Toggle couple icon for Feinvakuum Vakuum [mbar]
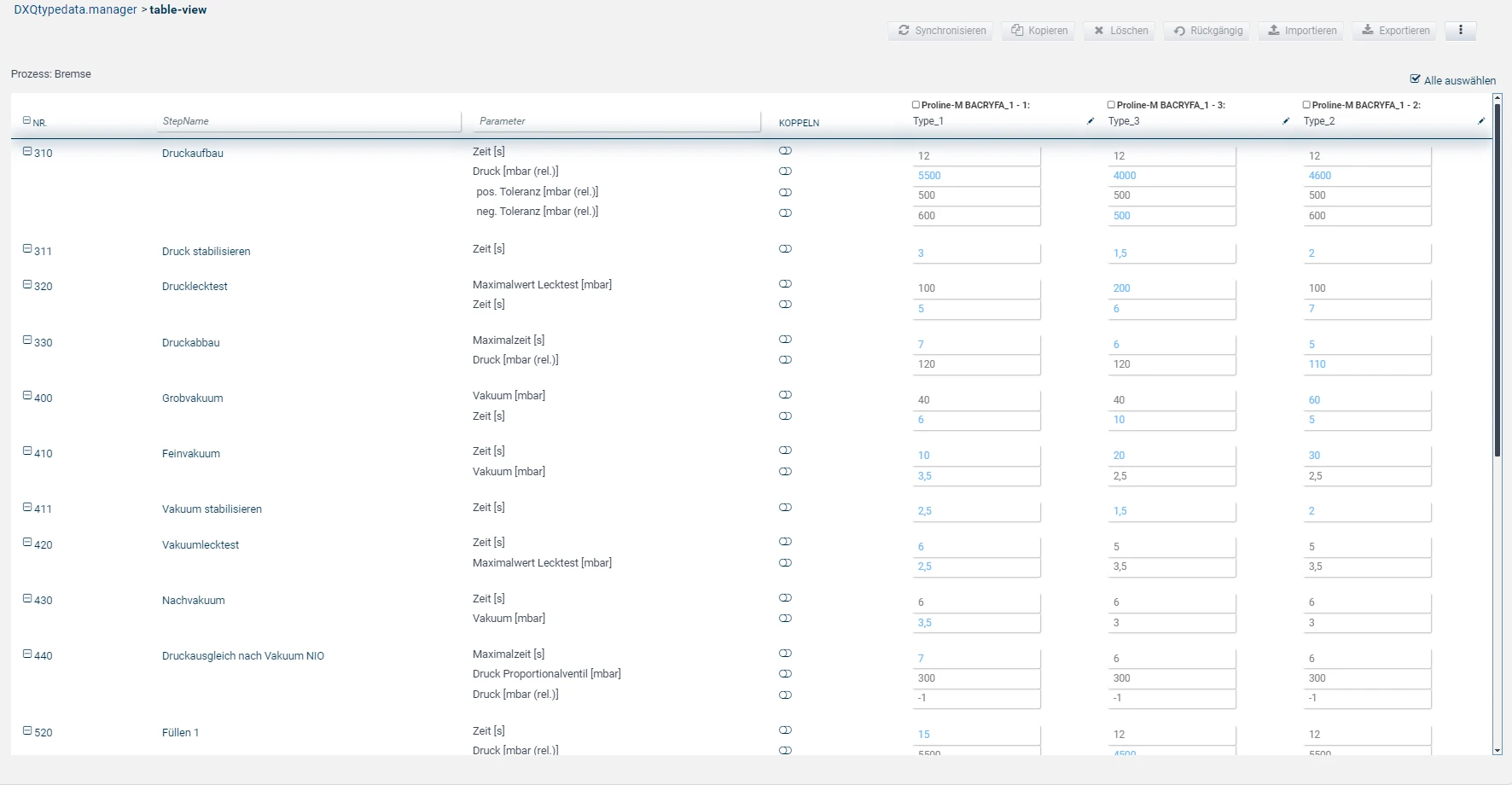This screenshot has width=1512, height=785. (x=785, y=472)
